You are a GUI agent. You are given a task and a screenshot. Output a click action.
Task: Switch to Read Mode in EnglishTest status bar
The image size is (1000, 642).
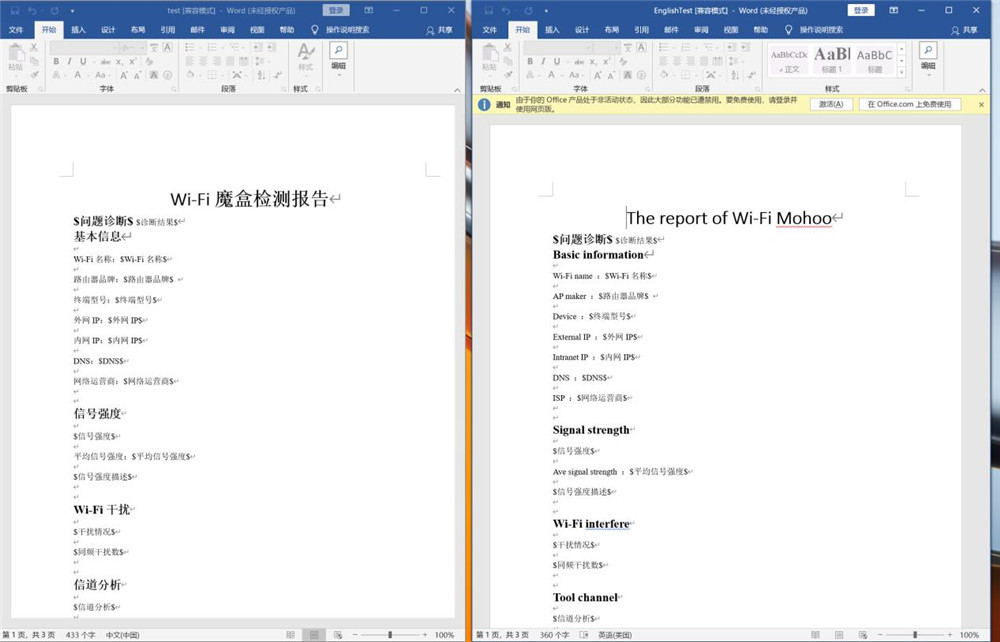(x=815, y=635)
